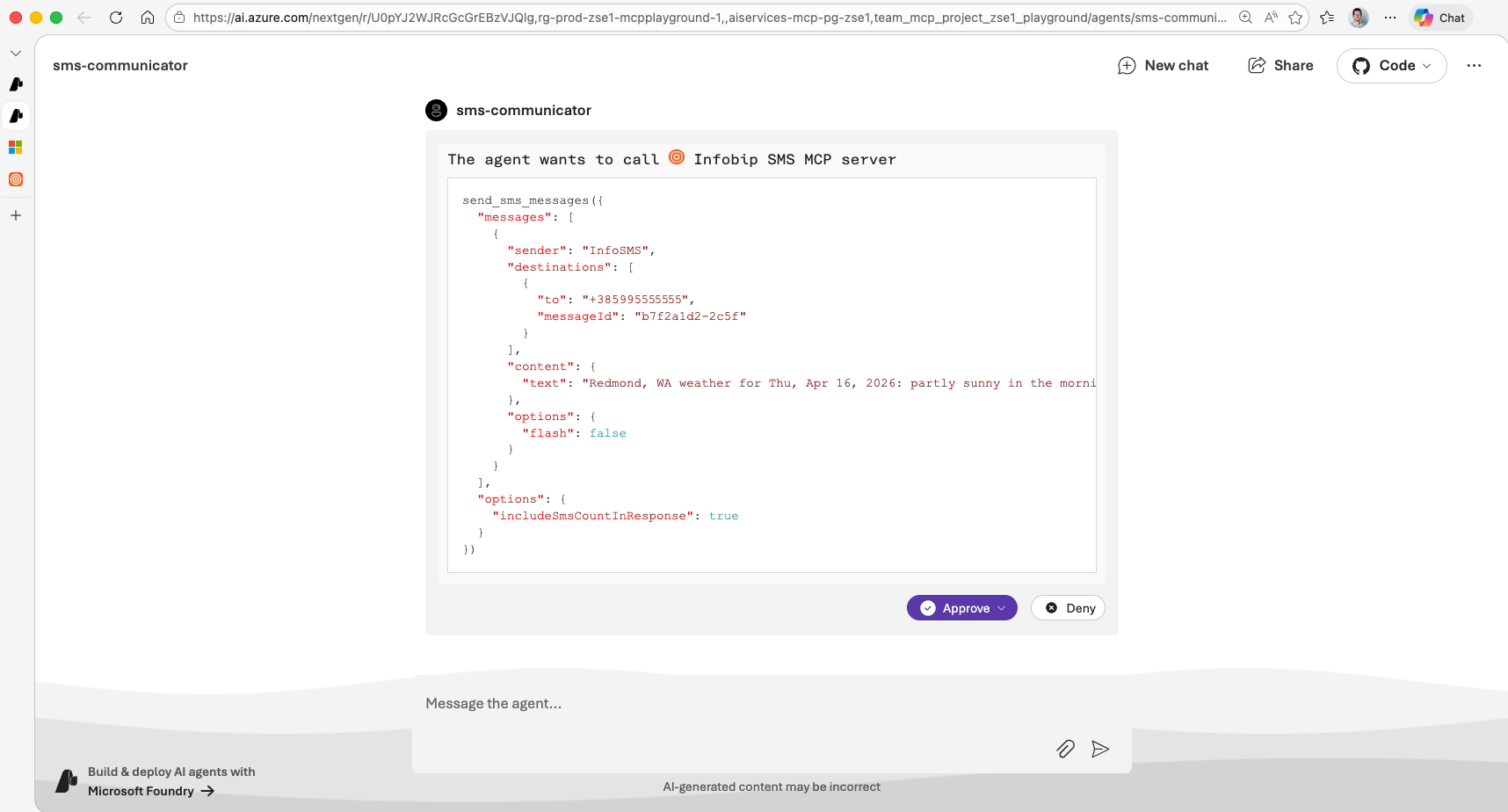Open Copilot Chat button in browser
Image resolution: width=1508 pixels, height=812 pixels.
point(1440,18)
